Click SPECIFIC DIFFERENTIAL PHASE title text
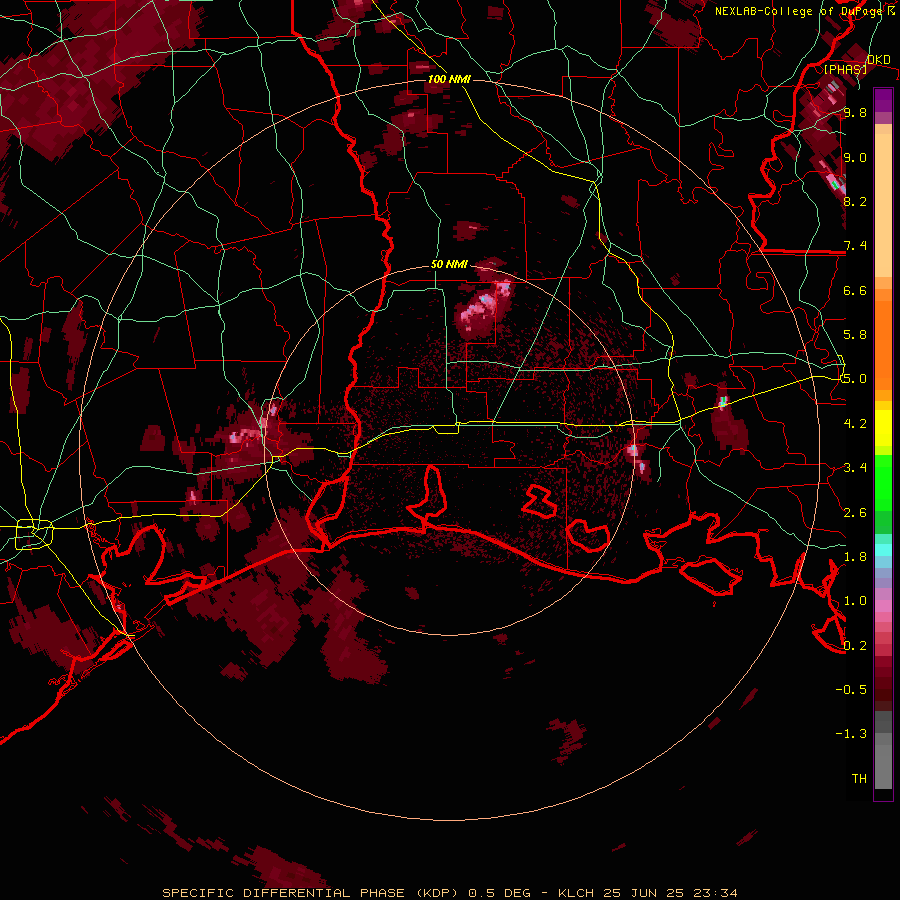This screenshot has height=900, width=900. 286,893
